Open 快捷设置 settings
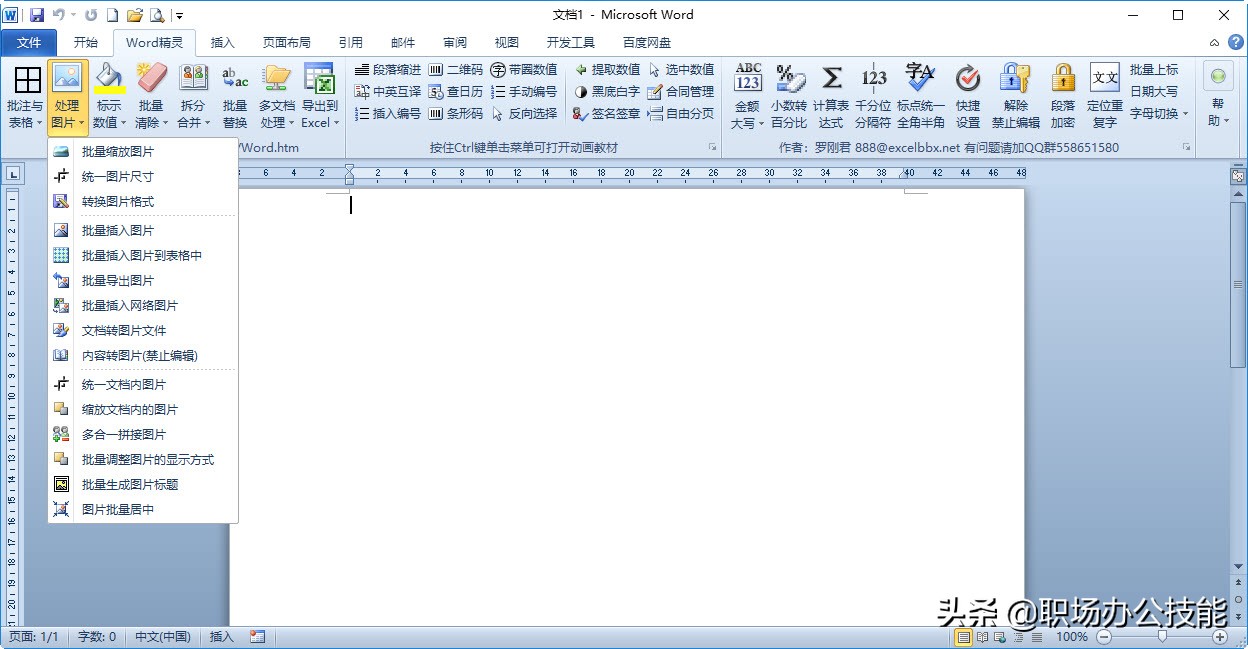This screenshot has width=1248, height=649. (x=967, y=97)
